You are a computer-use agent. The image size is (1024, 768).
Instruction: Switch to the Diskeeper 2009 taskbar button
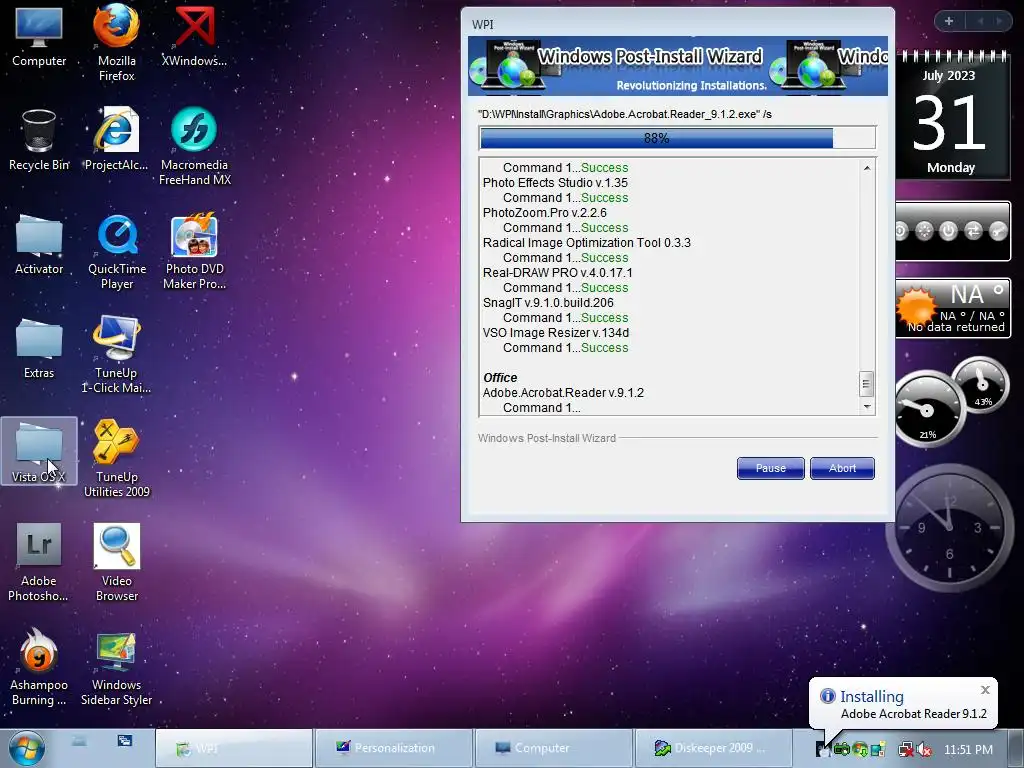point(714,748)
